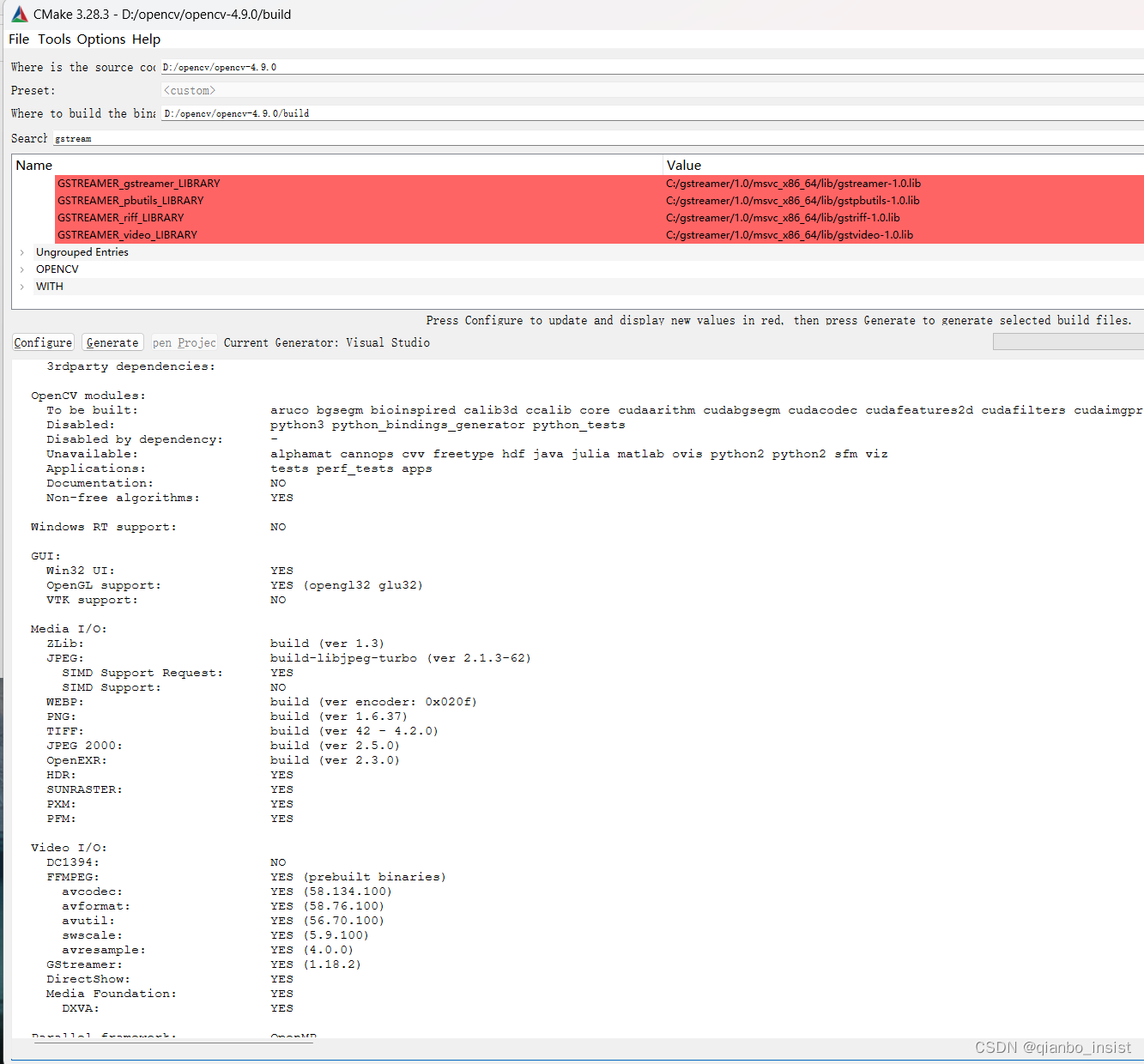The height and width of the screenshot is (1064, 1144).
Task: Click 'Unavailable:' line in output log
Action: tap(92, 454)
